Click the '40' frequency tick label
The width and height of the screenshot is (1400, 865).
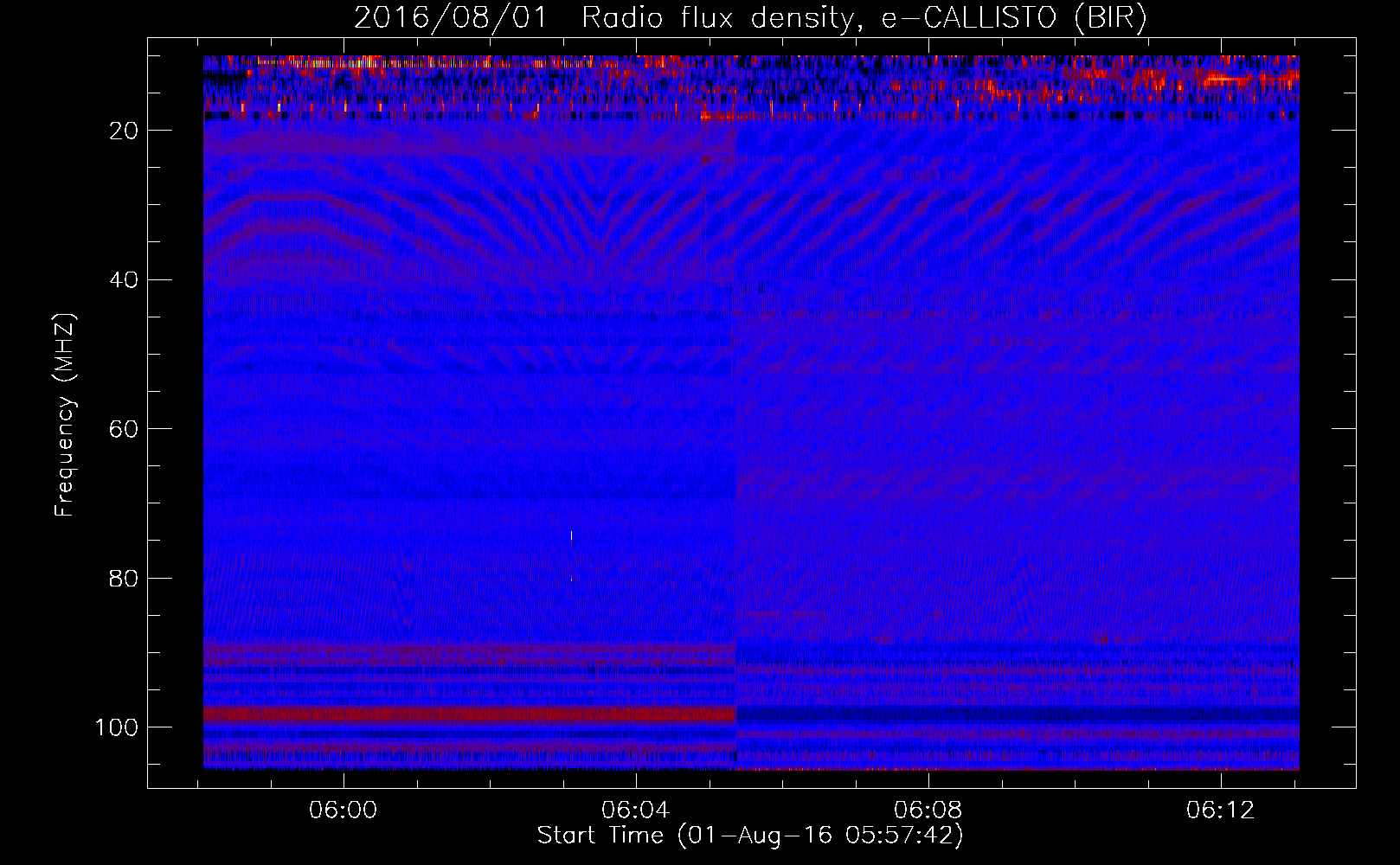(125, 280)
